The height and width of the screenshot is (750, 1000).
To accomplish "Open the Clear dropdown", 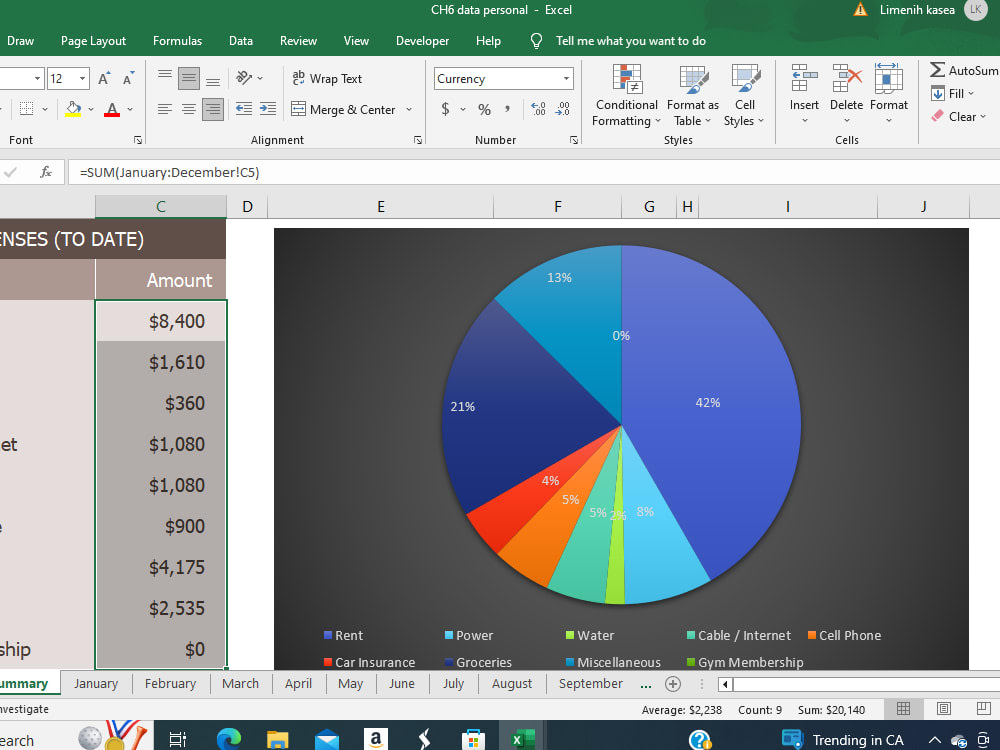I will click(x=959, y=117).
